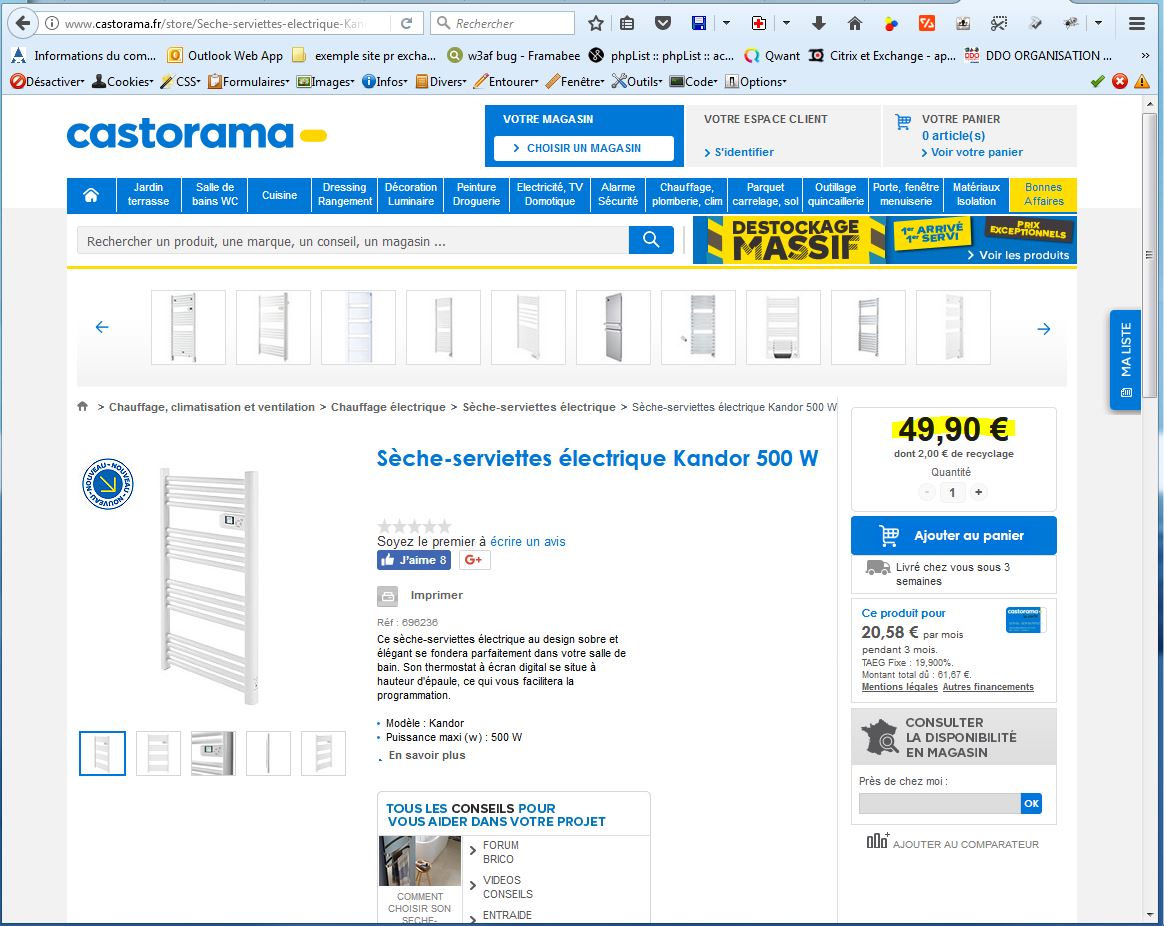1164x926 pixels.
Task: Click the printer Imprimer icon
Action: [387, 596]
